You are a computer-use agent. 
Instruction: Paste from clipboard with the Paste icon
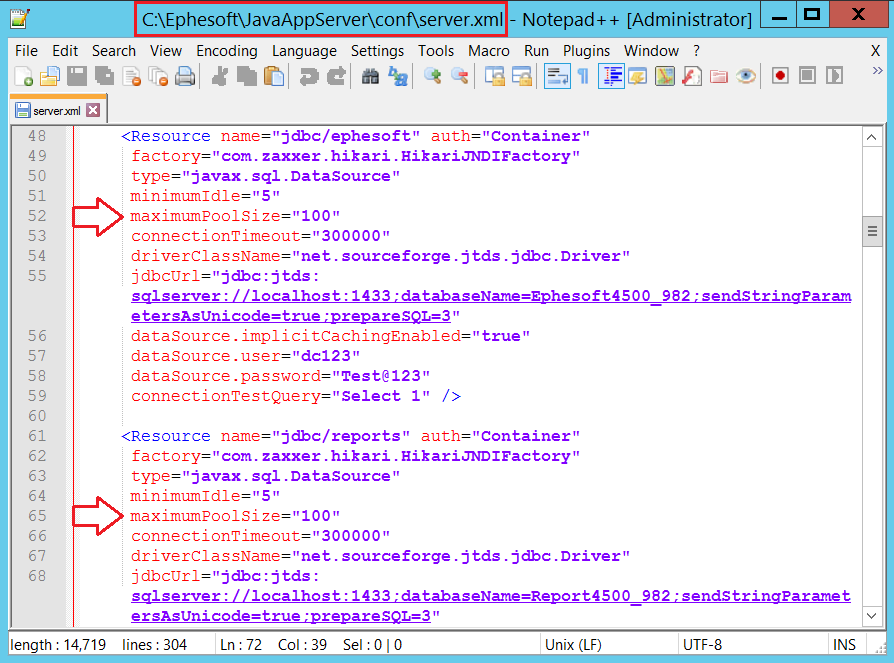pyautogui.click(x=274, y=76)
